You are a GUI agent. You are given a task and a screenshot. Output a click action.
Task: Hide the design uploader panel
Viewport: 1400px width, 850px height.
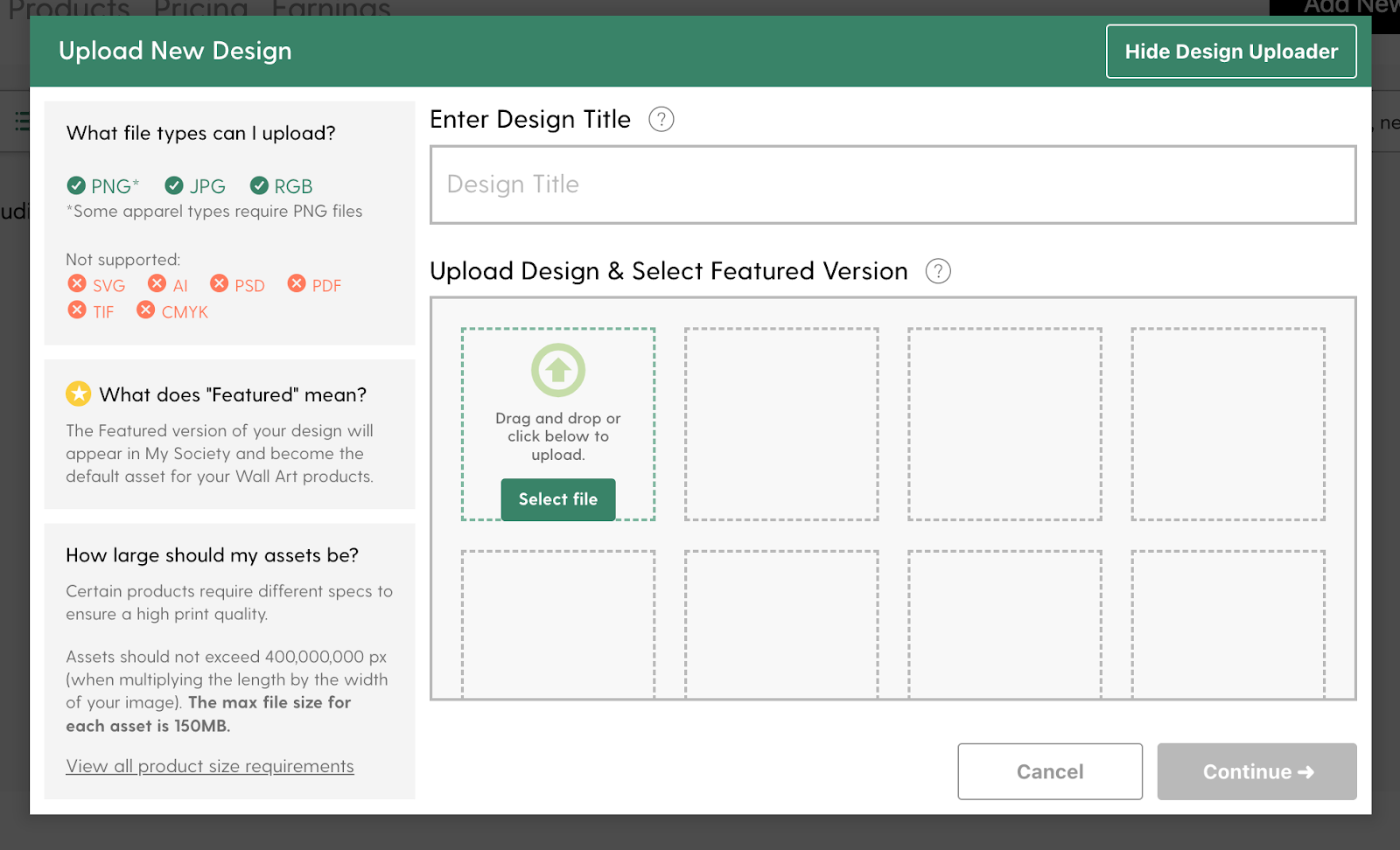pos(1231,52)
